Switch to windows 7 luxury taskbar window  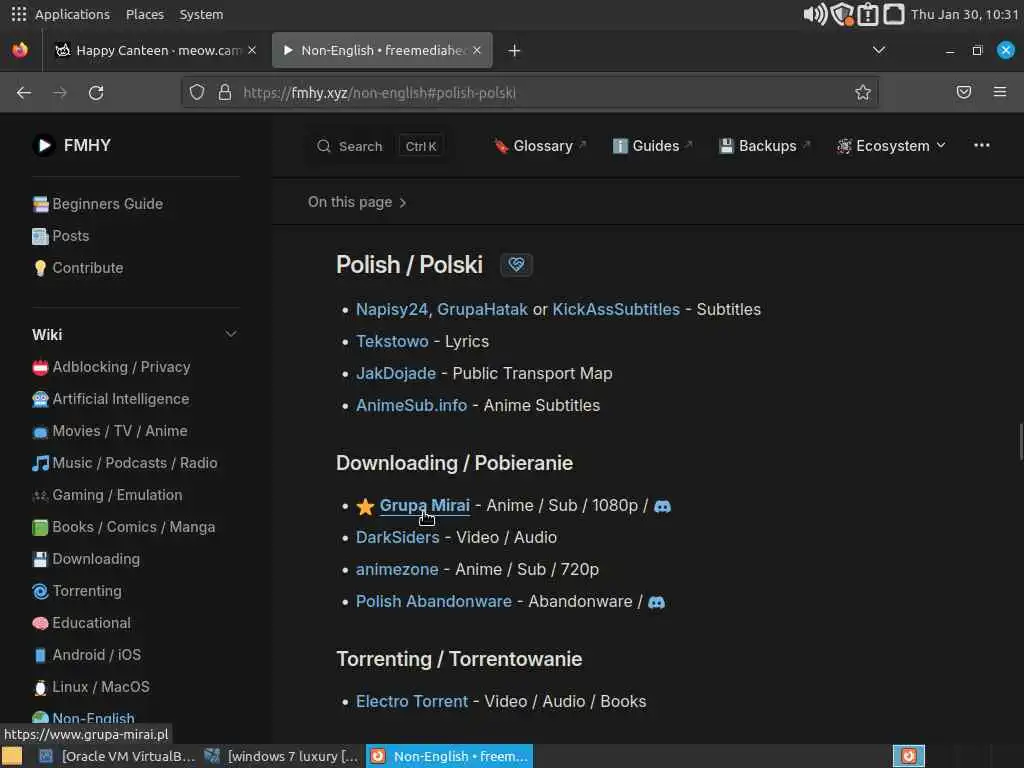pos(282,756)
